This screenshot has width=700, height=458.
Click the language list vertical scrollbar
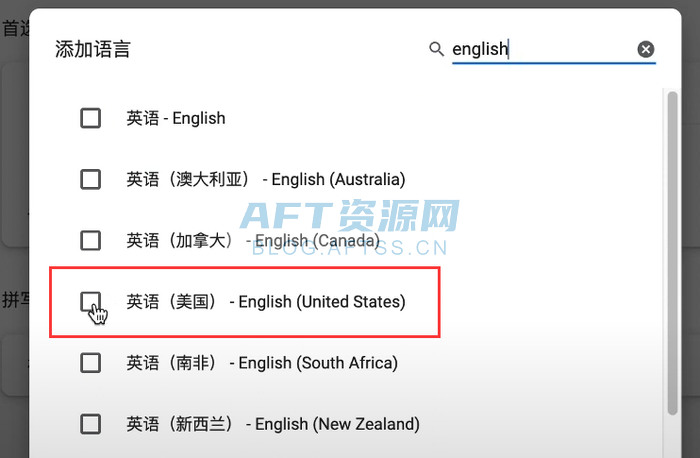[x=672, y=250]
